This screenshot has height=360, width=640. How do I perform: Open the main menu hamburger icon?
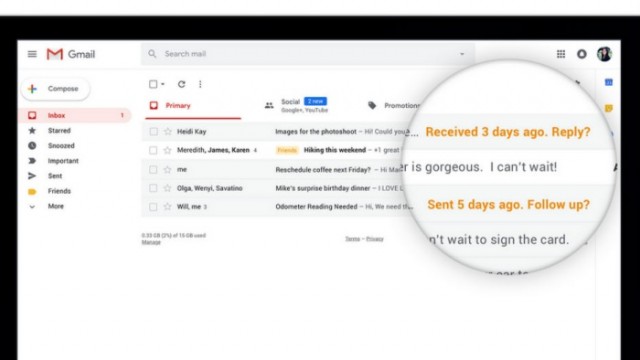pyautogui.click(x=32, y=54)
